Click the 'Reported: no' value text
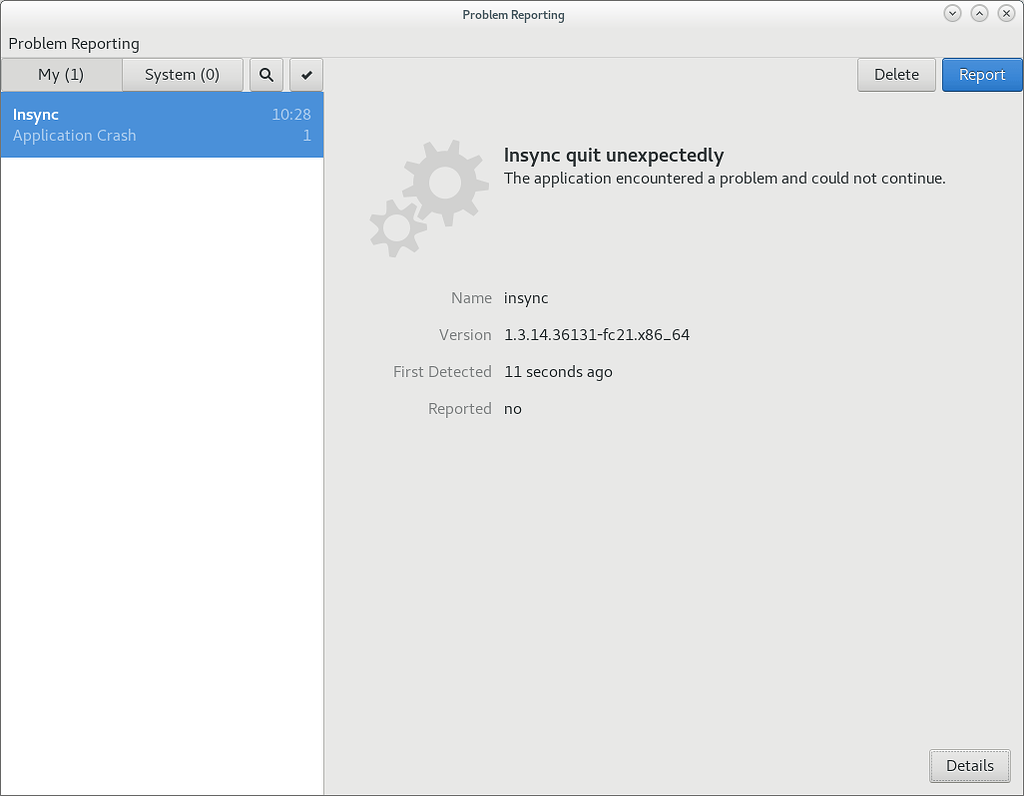 click(x=512, y=408)
